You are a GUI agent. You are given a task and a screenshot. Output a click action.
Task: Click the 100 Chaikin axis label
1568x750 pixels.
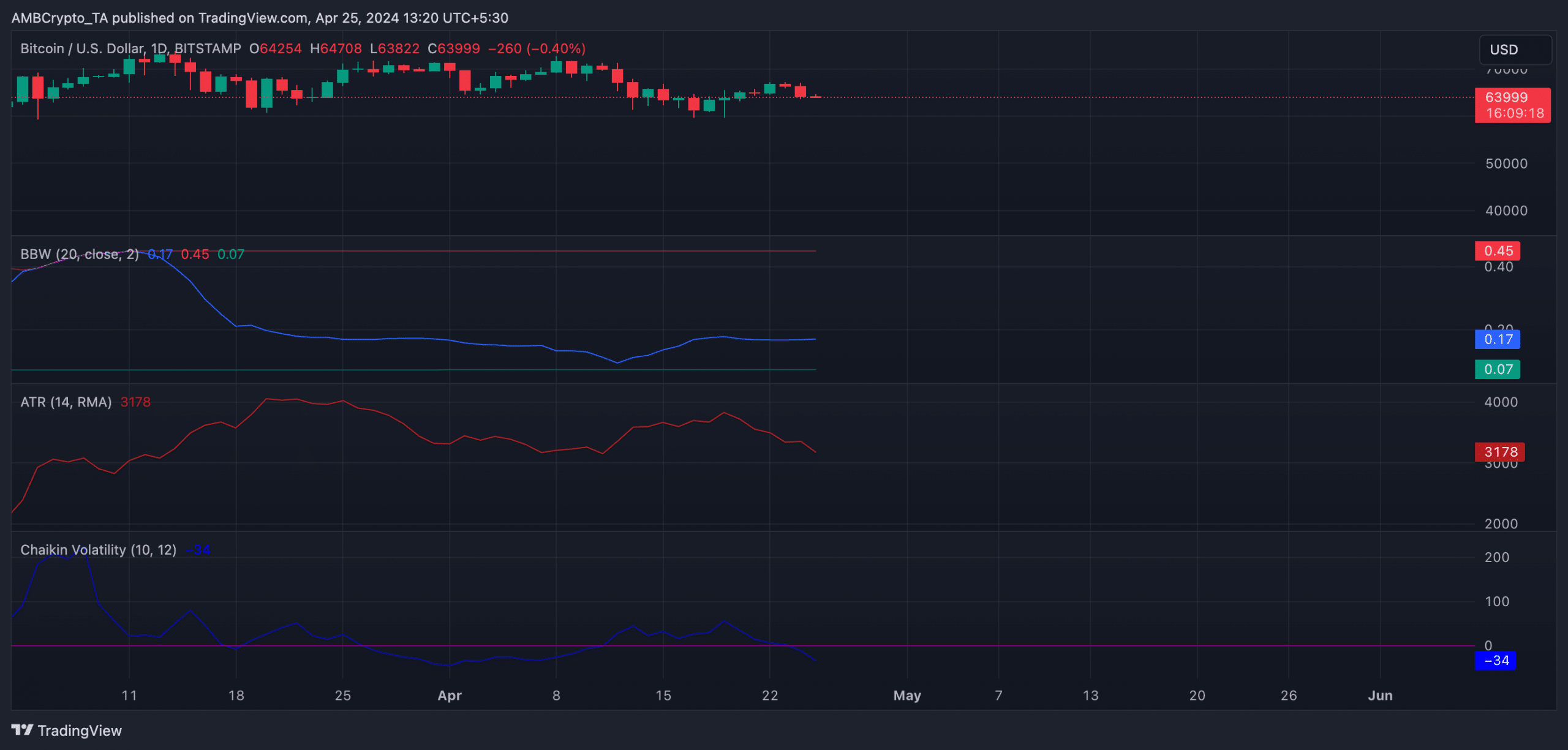tap(1497, 601)
